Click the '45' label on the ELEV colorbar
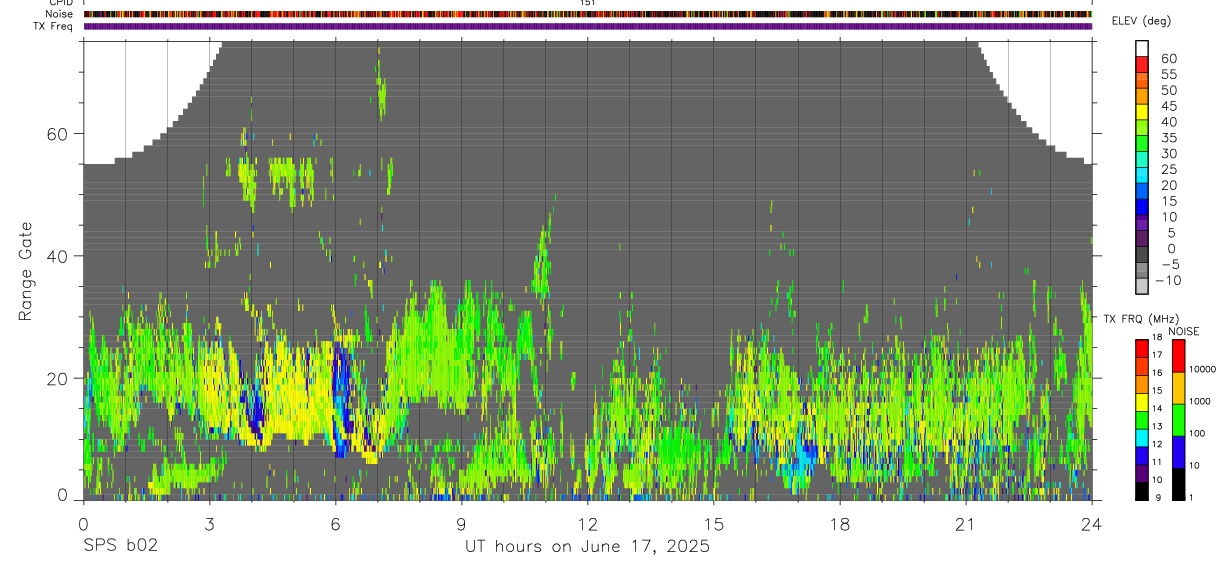The height and width of the screenshot is (567, 1228). (x=1167, y=106)
